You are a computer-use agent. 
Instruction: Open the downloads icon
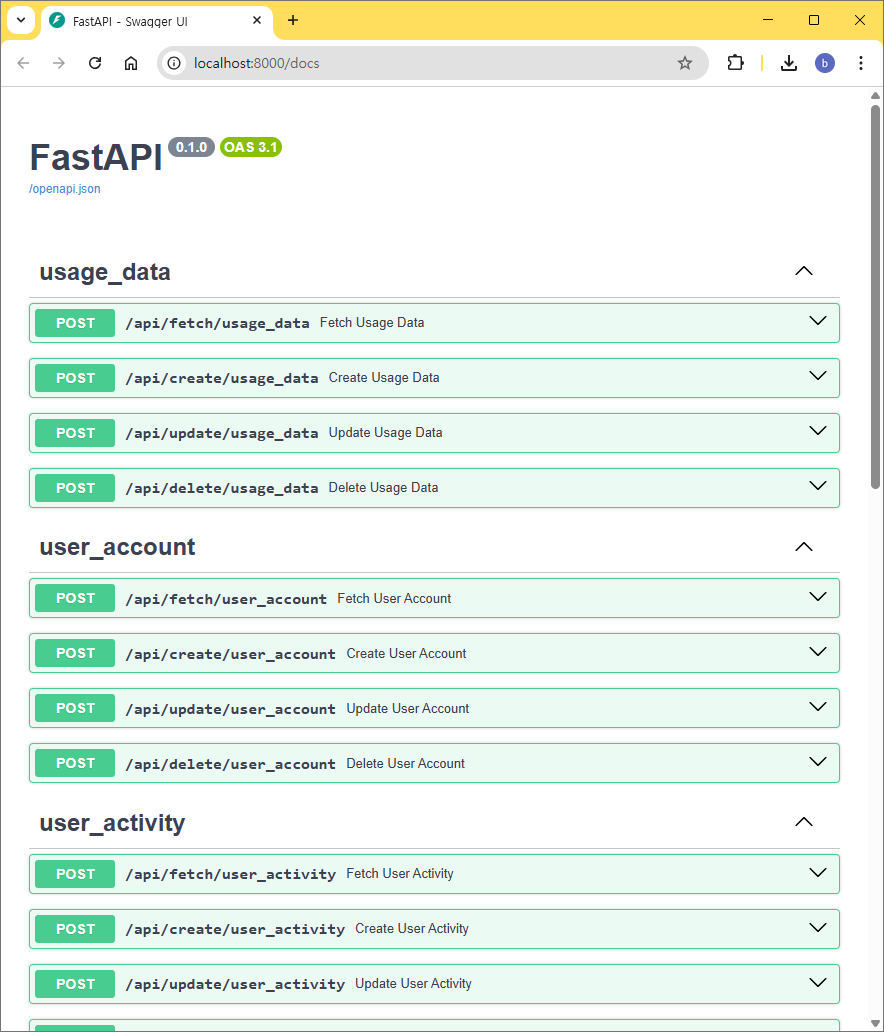pyautogui.click(x=789, y=63)
